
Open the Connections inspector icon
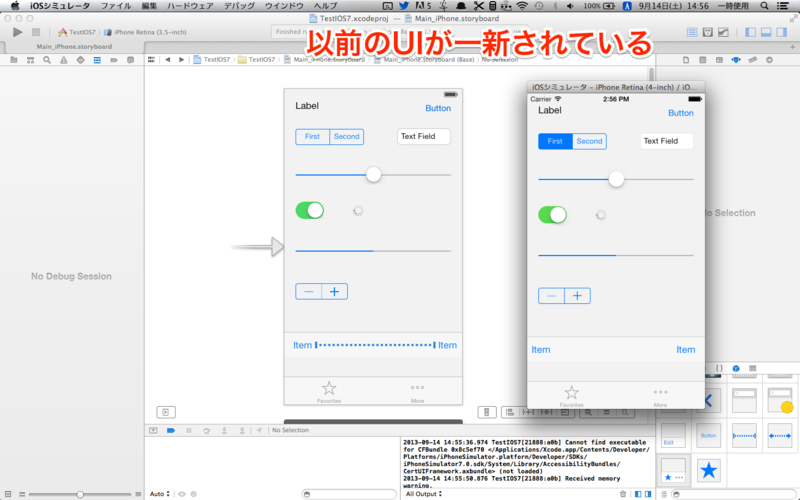(x=769, y=60)
